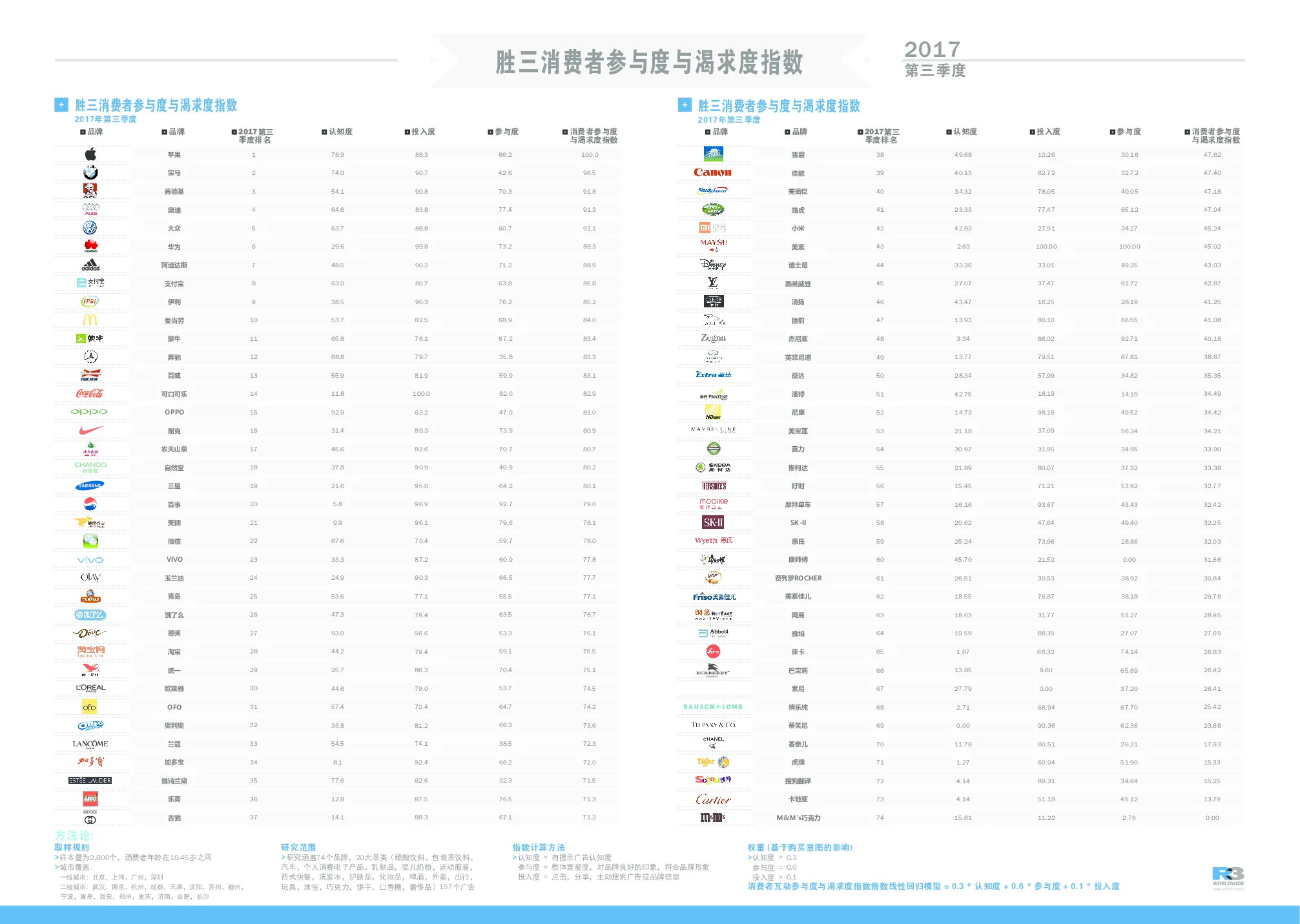1300x924 pixels.
Task: Click the blue Samsung logo
Action: click(x=90, y=486)
